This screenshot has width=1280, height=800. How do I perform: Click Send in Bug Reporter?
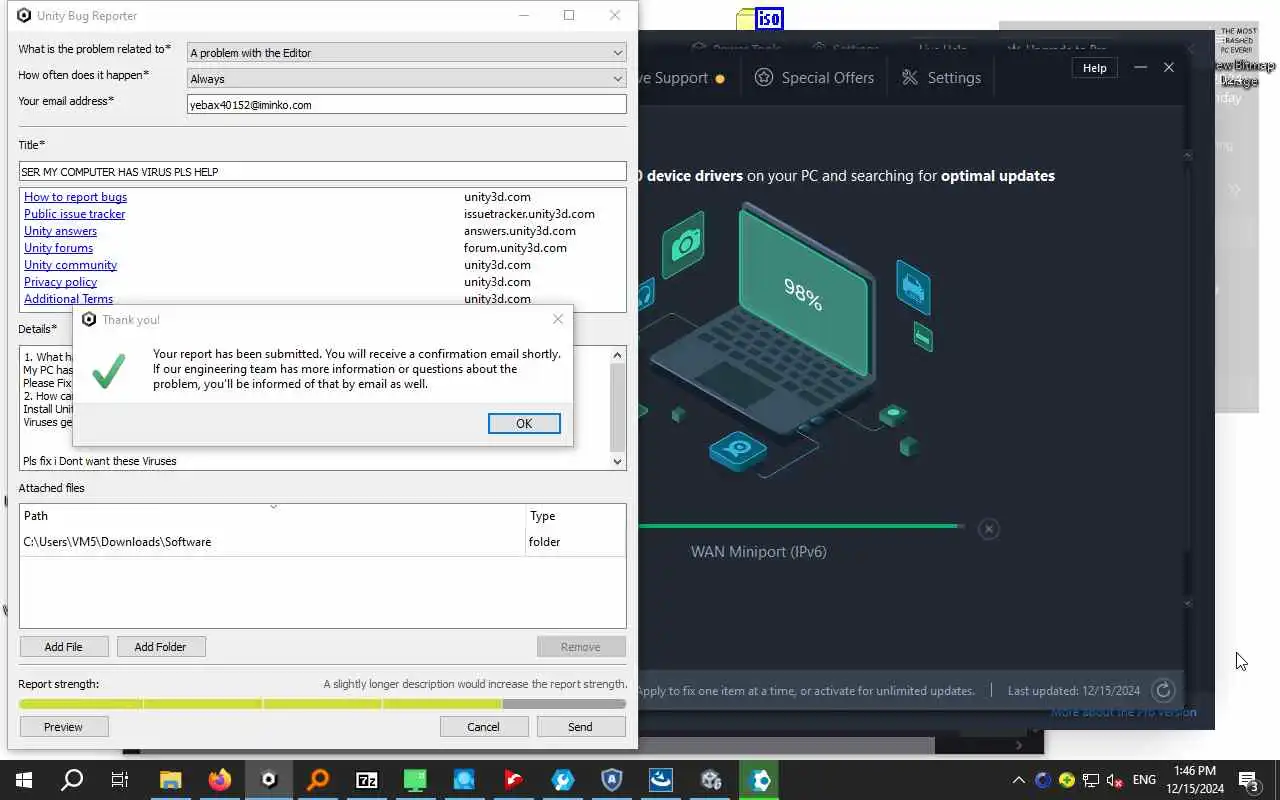[x=580, y=727]
